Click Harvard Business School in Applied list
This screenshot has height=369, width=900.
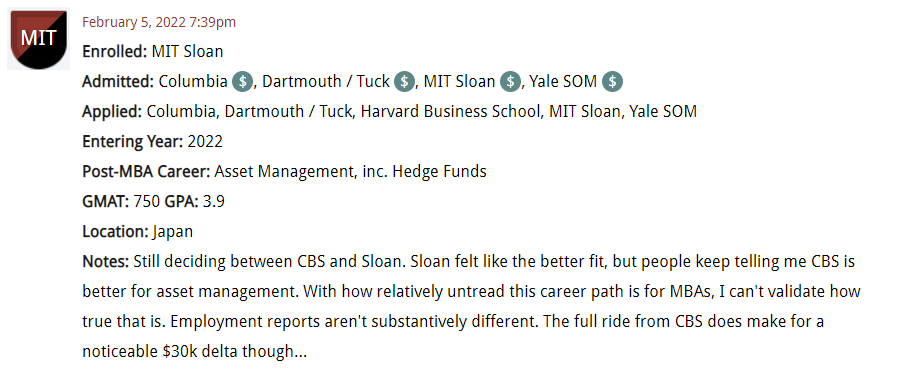click(452, 111)
